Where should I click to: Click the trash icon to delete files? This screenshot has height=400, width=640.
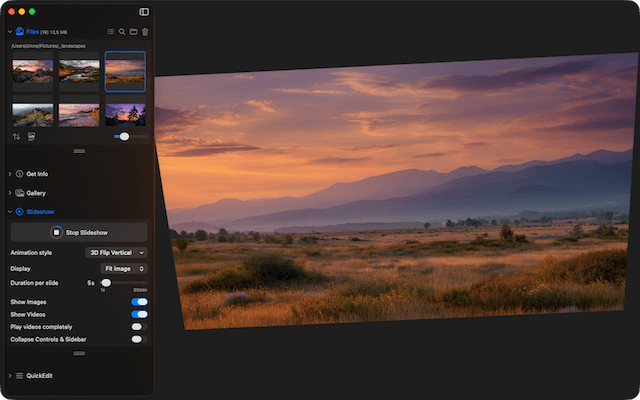(145, 32)
